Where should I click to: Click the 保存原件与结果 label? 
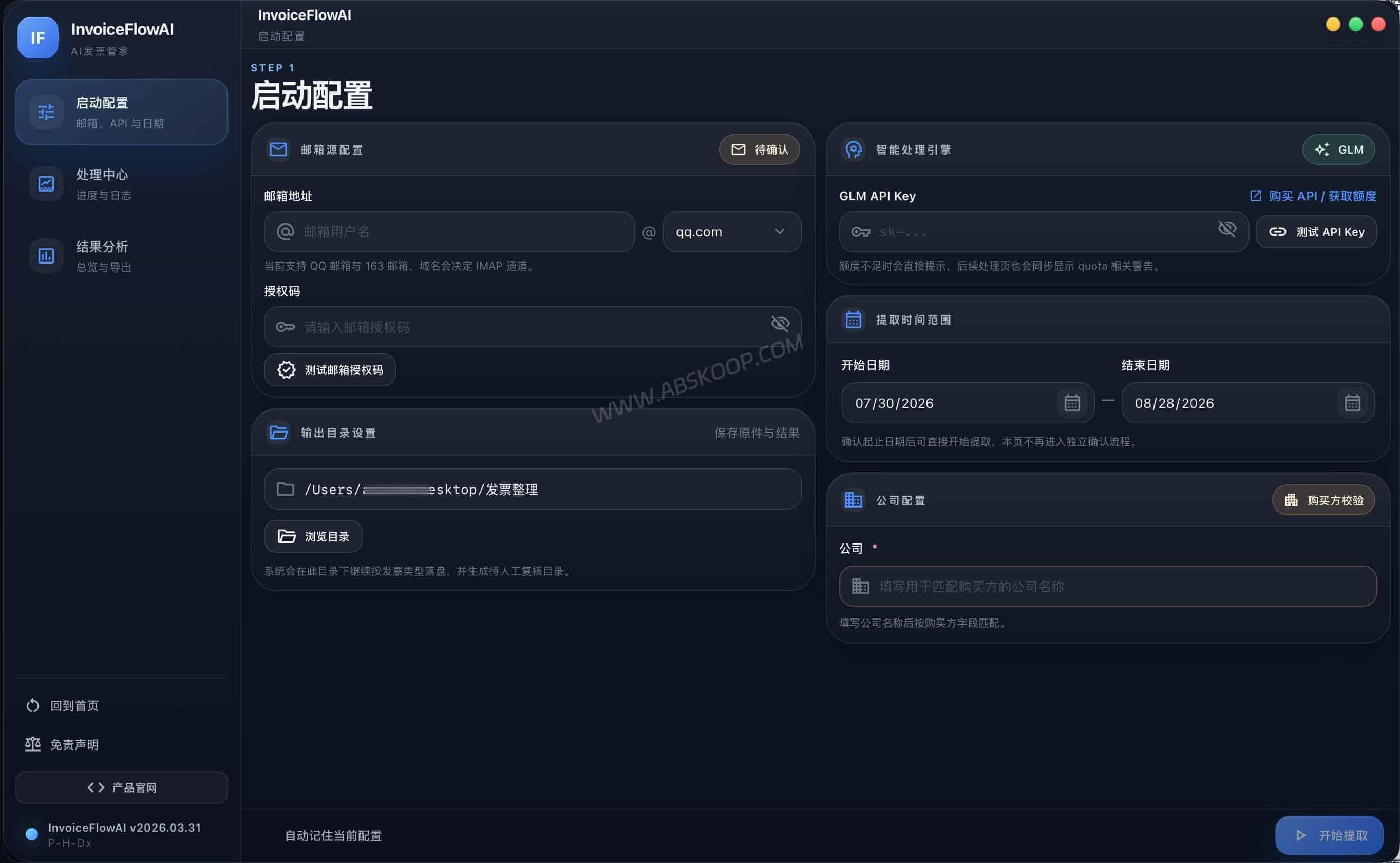pyautogui.click(x=757, y=433)
